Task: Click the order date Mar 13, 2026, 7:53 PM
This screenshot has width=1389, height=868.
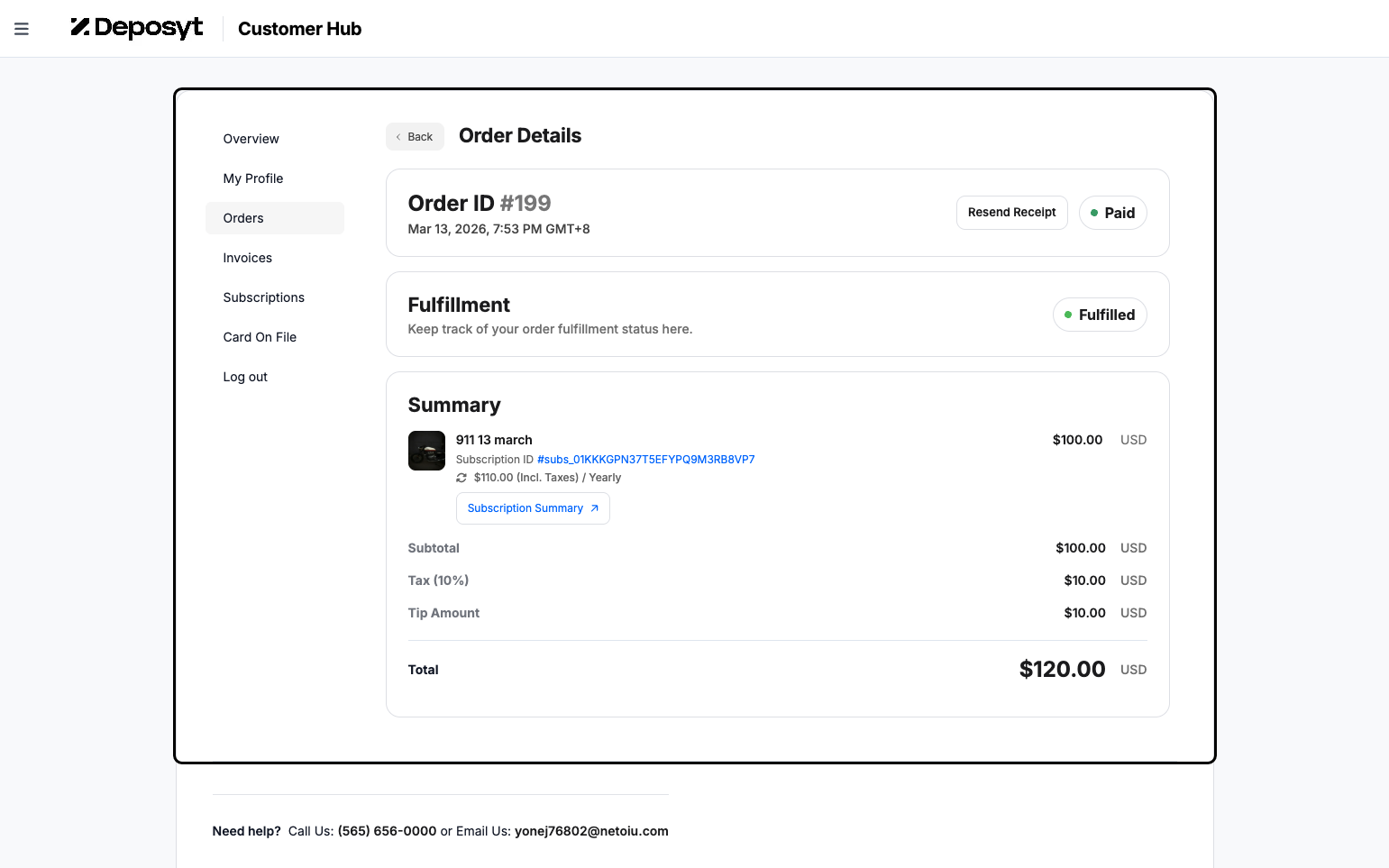Action: (498, 229)
